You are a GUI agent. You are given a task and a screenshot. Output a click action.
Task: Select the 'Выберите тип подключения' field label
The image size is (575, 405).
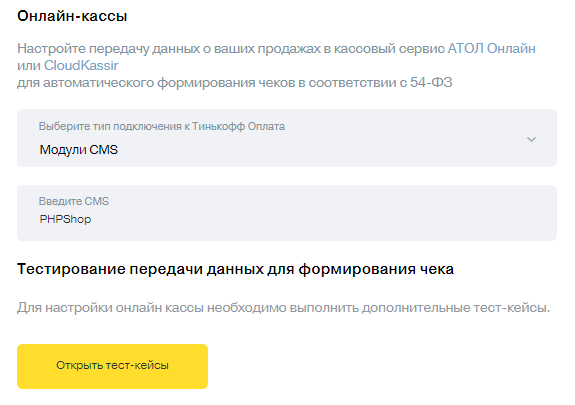tap(162, 126)
